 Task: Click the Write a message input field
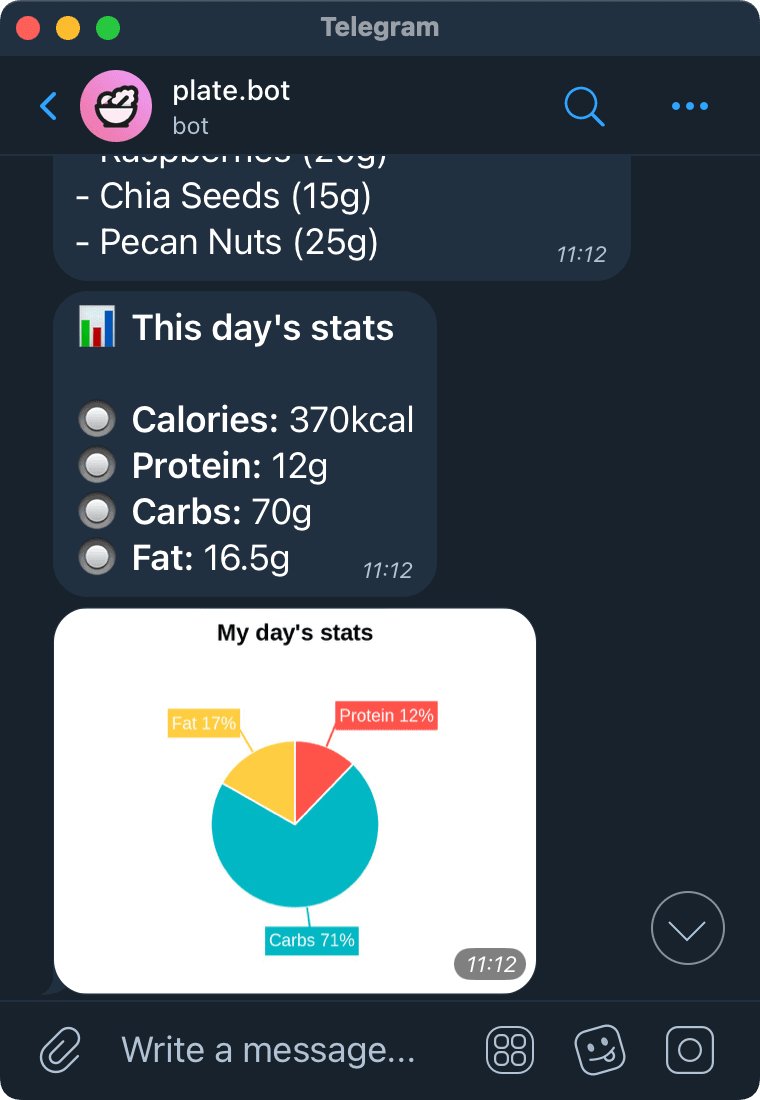click(270, 1050)
